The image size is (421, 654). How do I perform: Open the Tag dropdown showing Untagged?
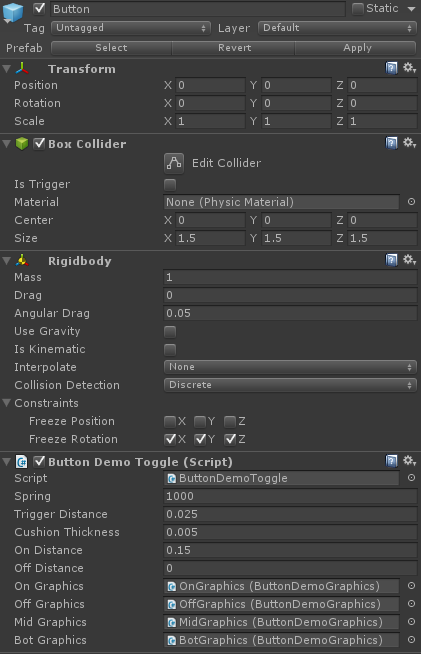[x=131, y=28]
